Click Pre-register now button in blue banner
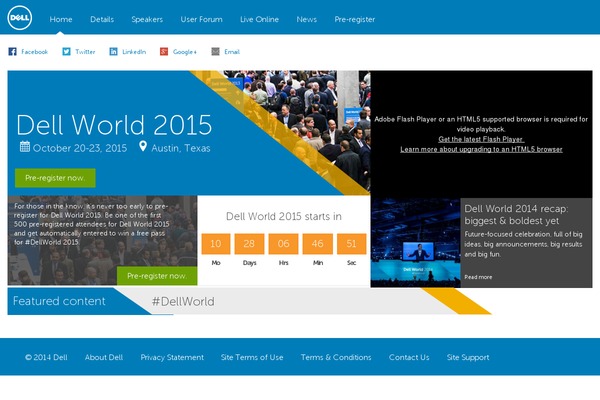 (55, 178)
